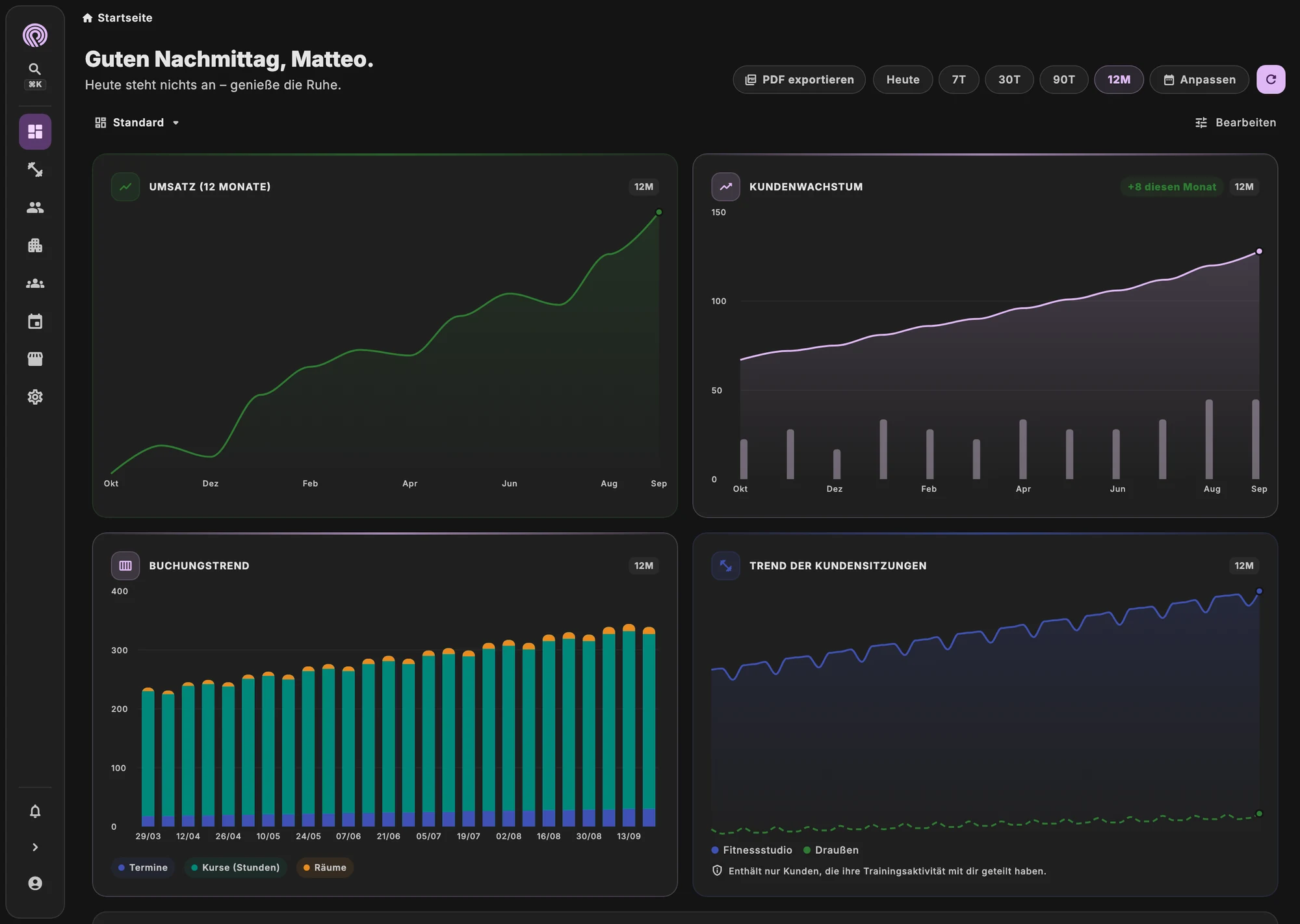Click the Kundenwachstum trending-up icon

[725, 186]
